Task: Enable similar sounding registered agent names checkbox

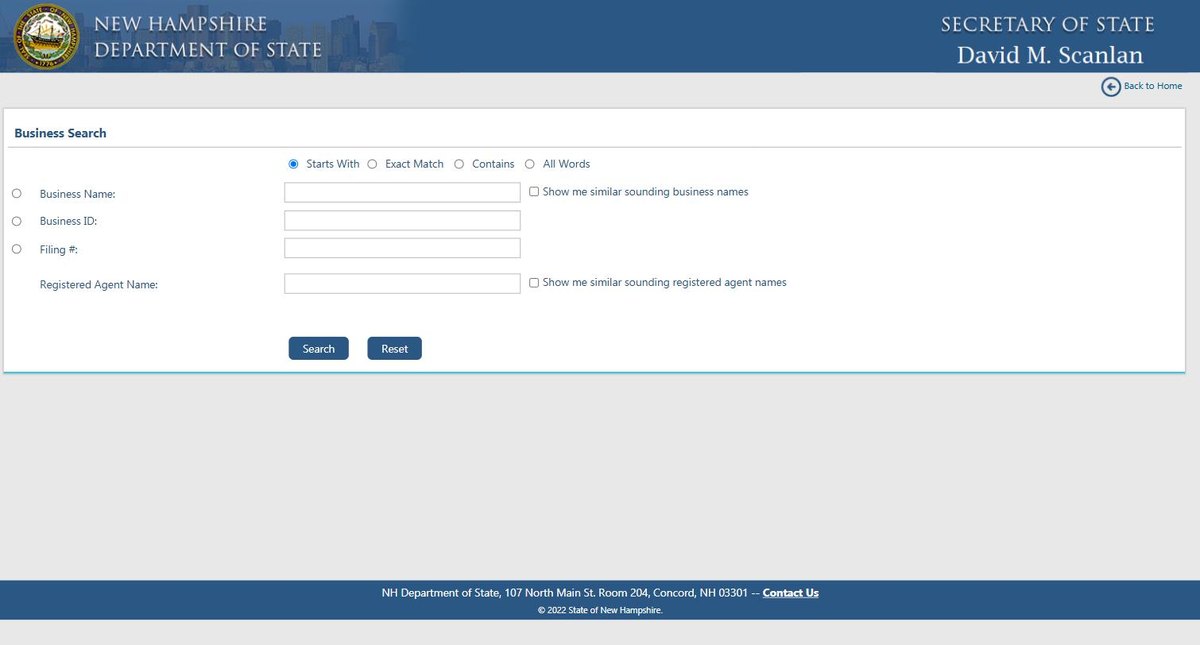Action: (534, 282)
